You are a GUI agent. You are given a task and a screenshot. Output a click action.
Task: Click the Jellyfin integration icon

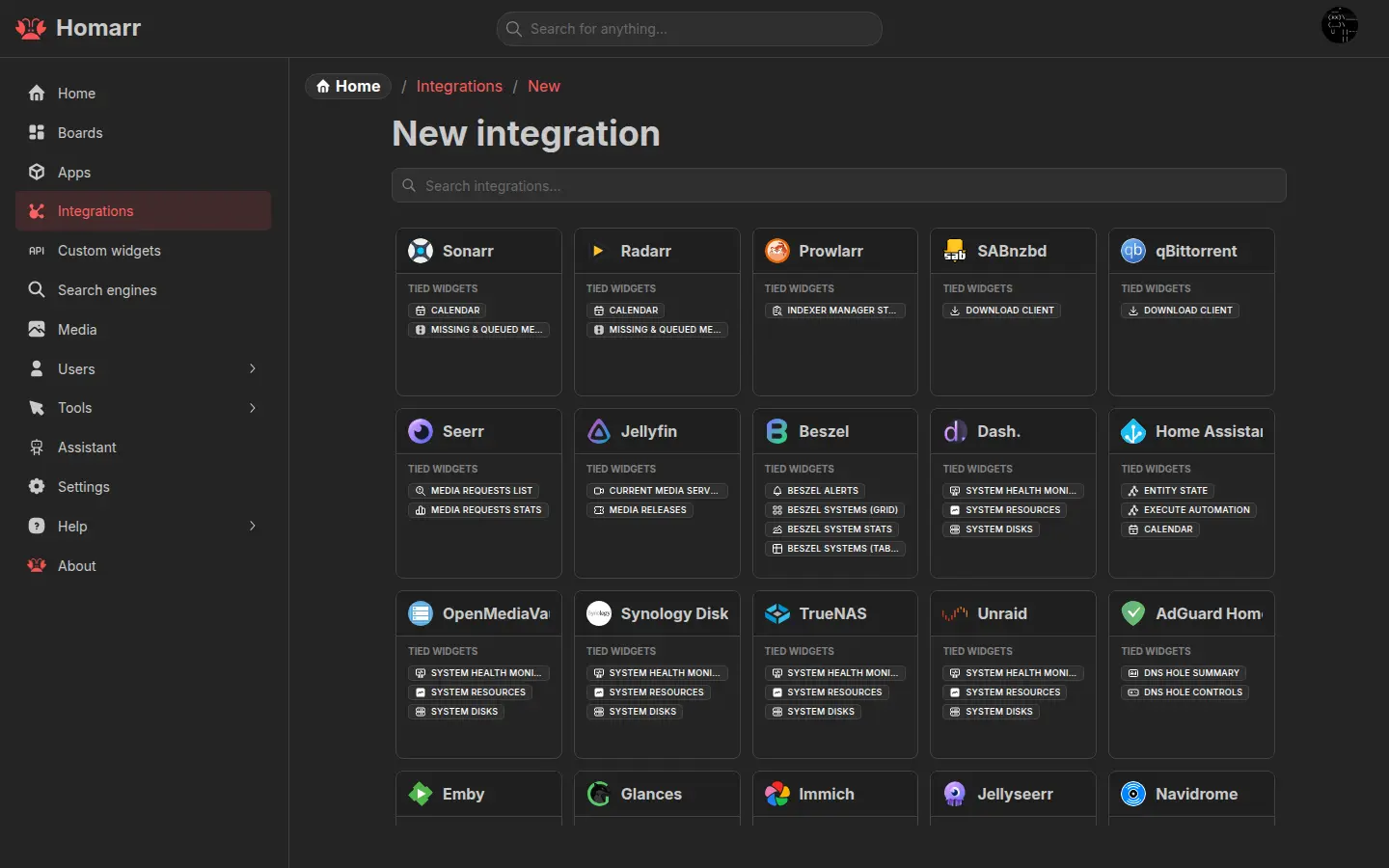click(x=599, y=431)
